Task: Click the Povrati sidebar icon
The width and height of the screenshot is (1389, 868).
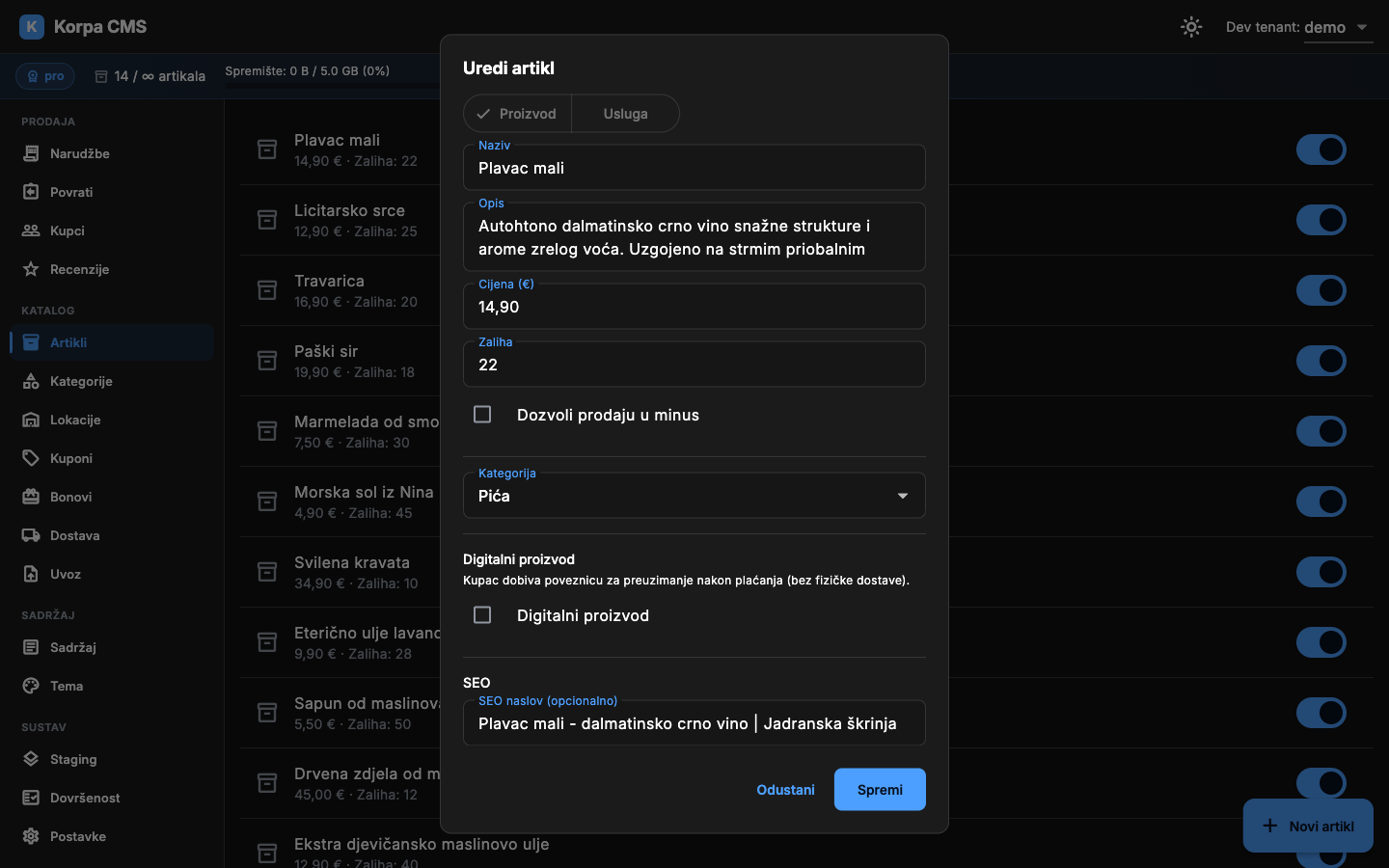Action: (31, 192)
